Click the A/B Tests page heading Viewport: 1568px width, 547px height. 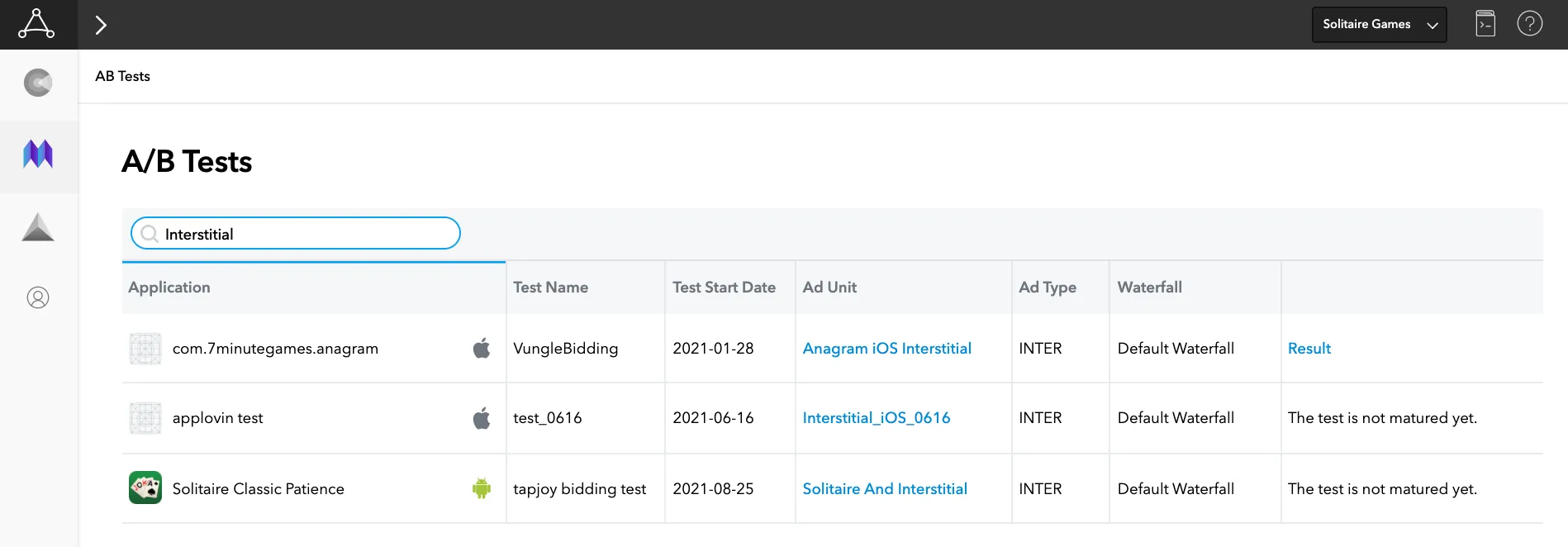coord(187,161)
